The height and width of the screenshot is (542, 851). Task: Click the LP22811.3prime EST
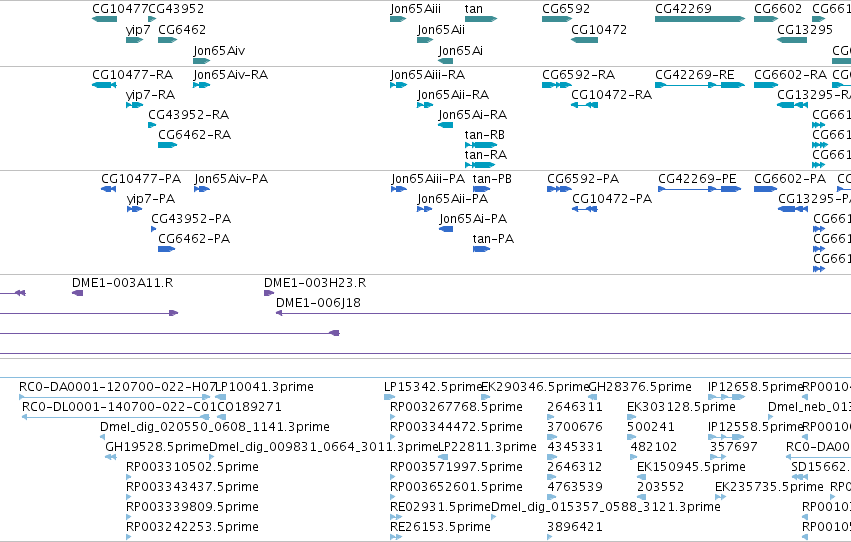[443, 457]
